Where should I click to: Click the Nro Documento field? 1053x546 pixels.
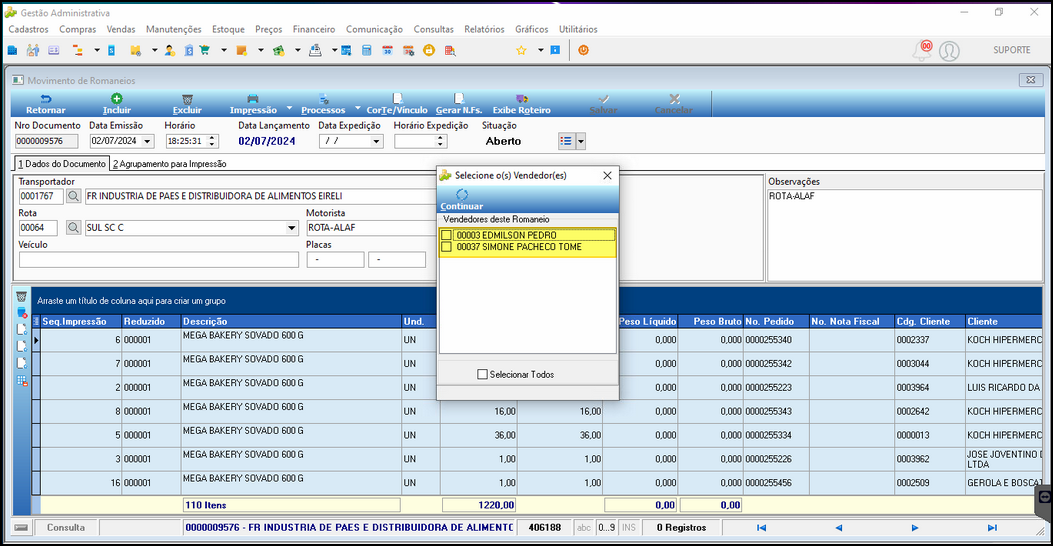click(x=46, y=141)
